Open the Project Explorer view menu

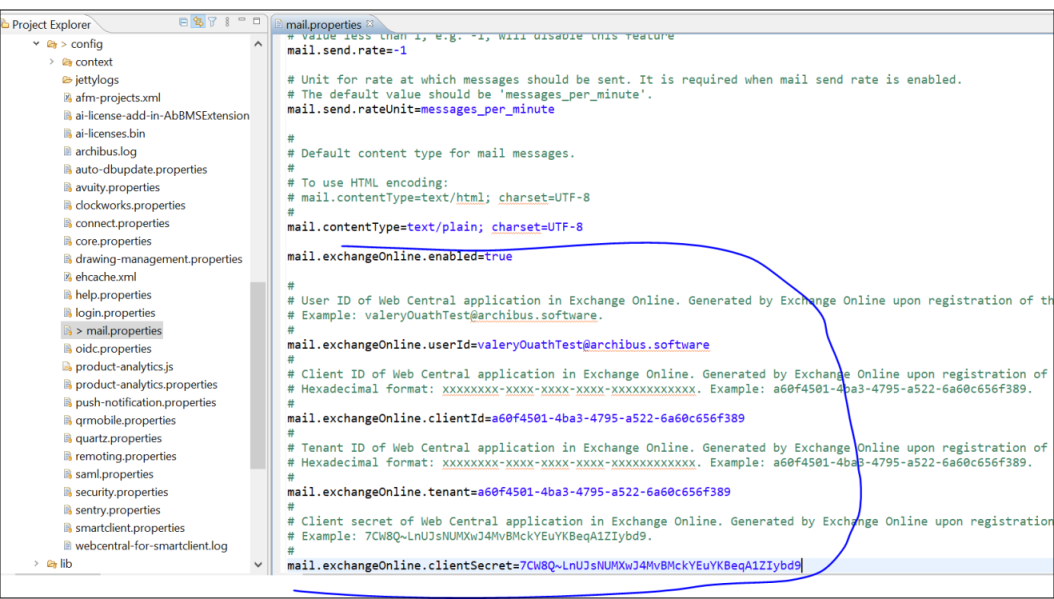tap(227, 22)
